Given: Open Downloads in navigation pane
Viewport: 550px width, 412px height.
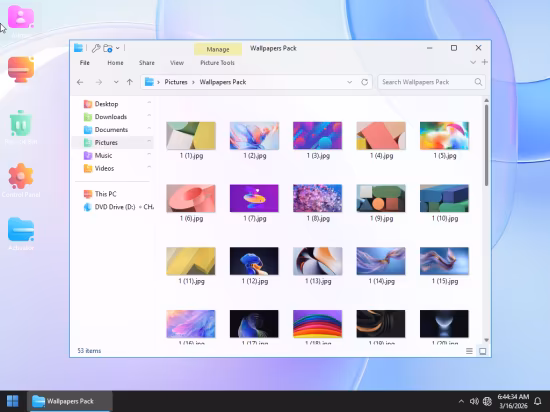Looking at the screenshot, I should pos(110,117).
